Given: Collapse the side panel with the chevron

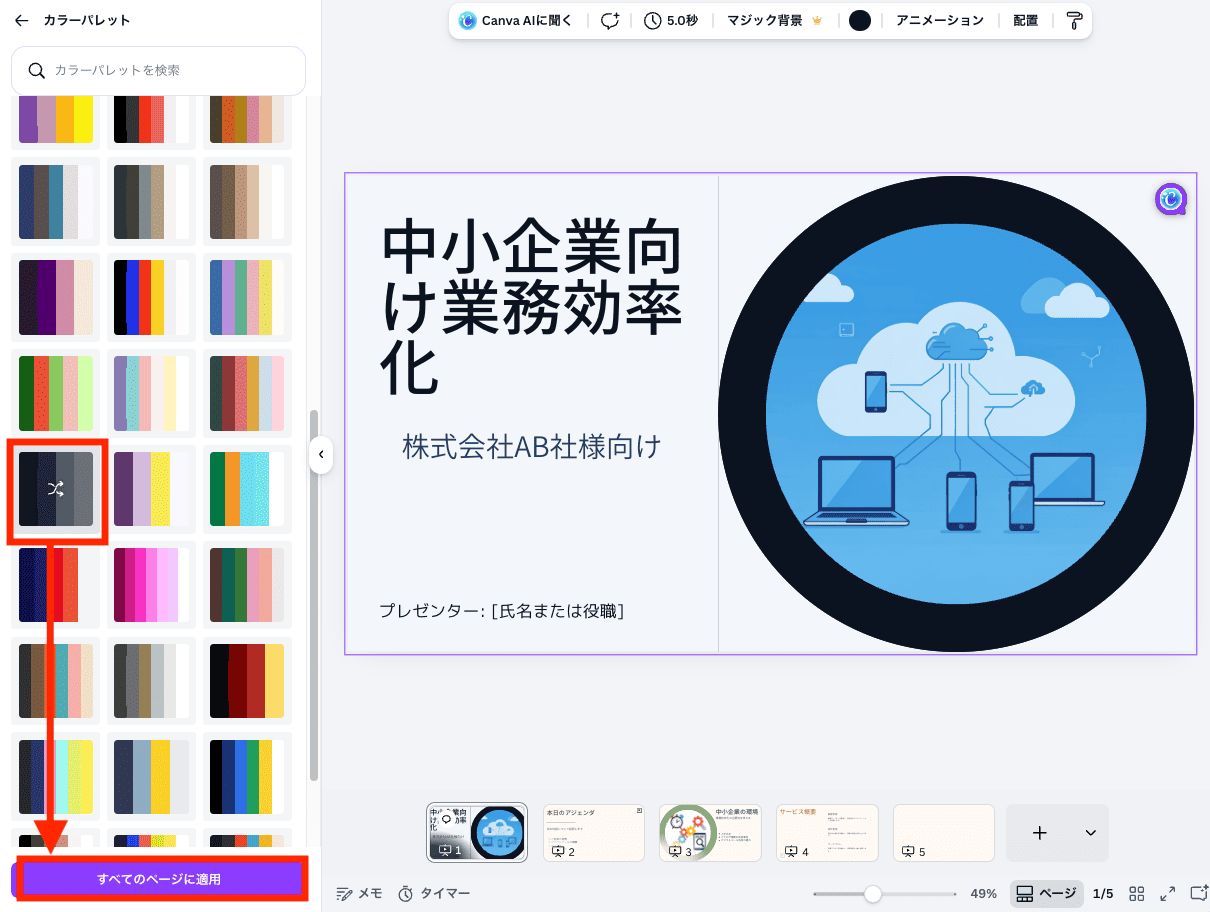Looking at the screenshot, I should [321, 455].
